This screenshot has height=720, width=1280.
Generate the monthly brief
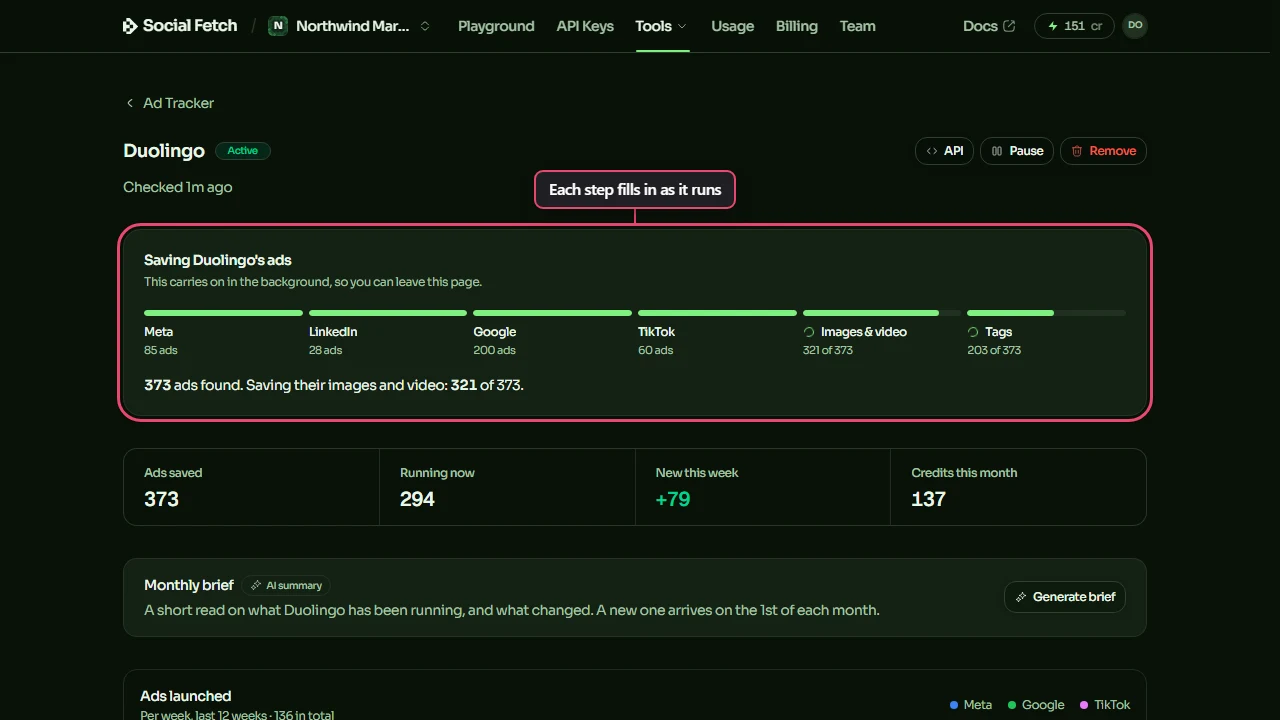point(1065,597)
